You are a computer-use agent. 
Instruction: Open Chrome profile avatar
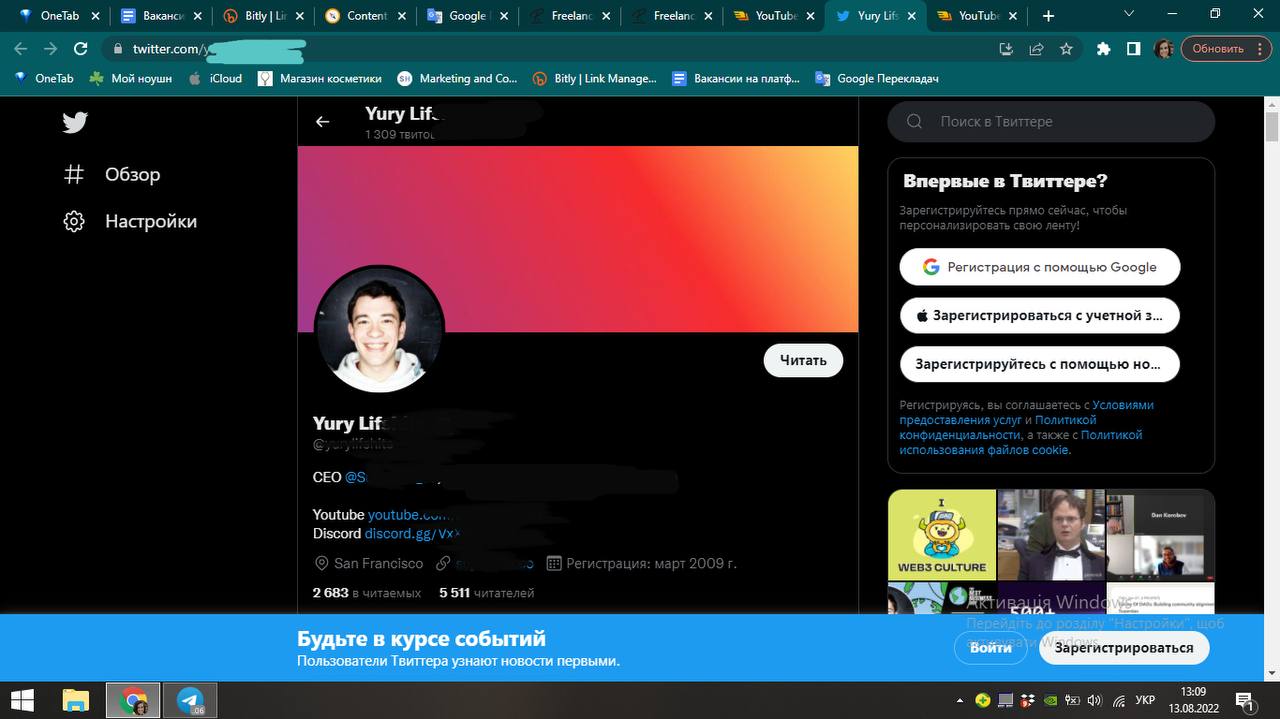(x=1164, y=48)
